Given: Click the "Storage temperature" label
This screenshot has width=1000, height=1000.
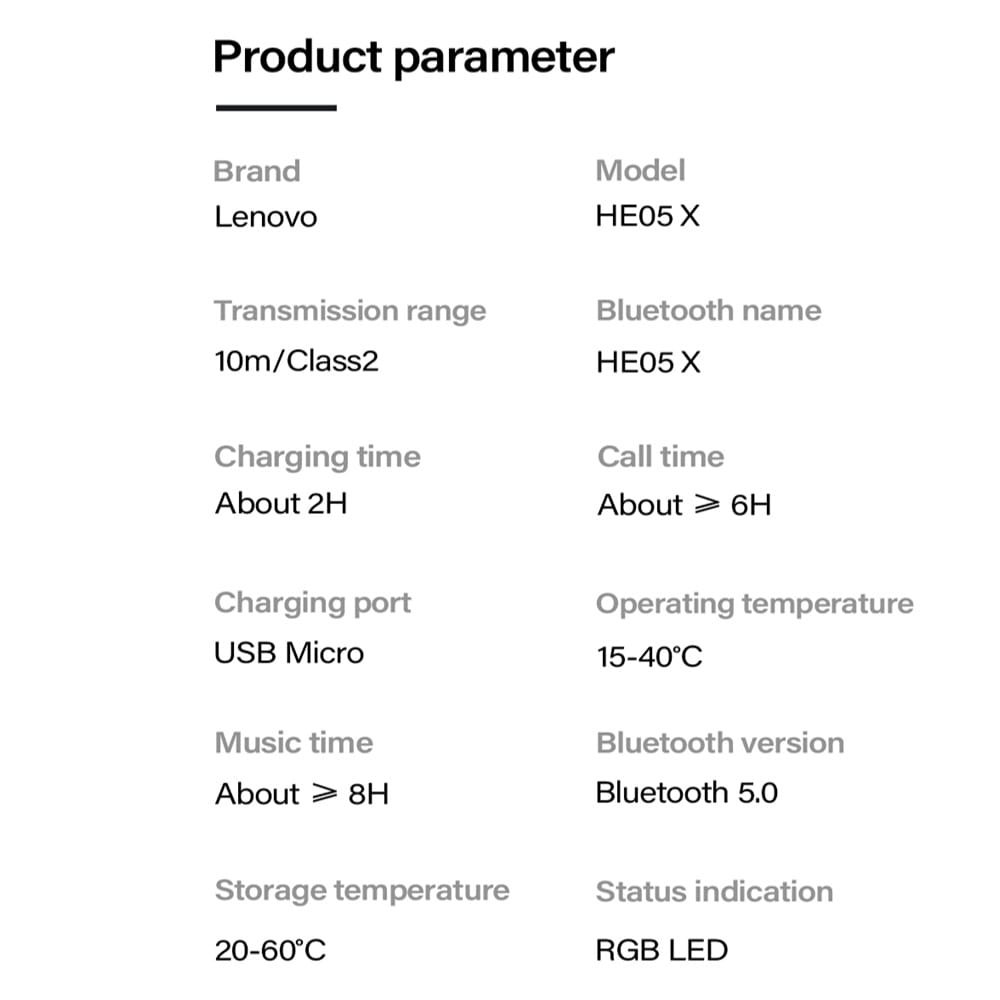Looking at the screenshot, I should click(361, 891).
